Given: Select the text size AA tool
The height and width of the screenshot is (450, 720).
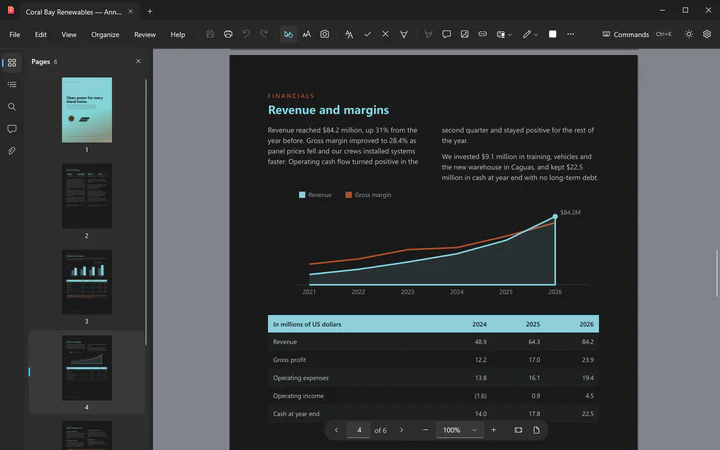Looking at the screenshot, I should coord(306,34).
